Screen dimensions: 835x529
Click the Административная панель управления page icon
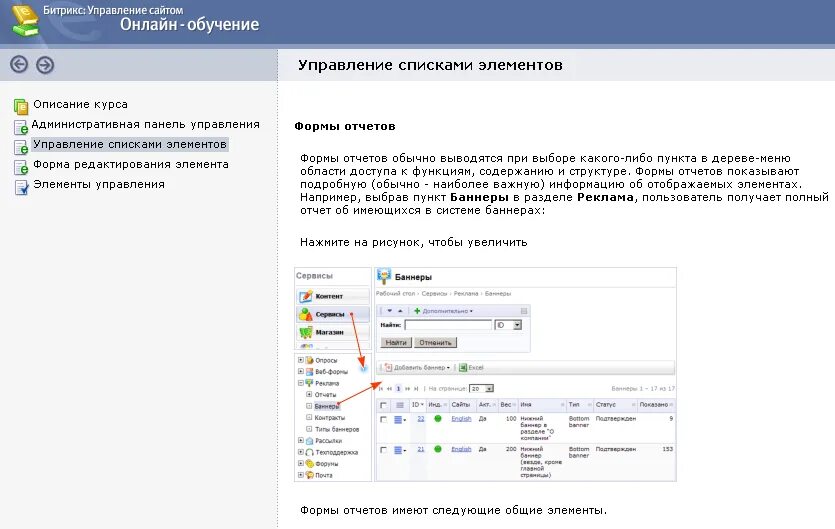(21, 127)
